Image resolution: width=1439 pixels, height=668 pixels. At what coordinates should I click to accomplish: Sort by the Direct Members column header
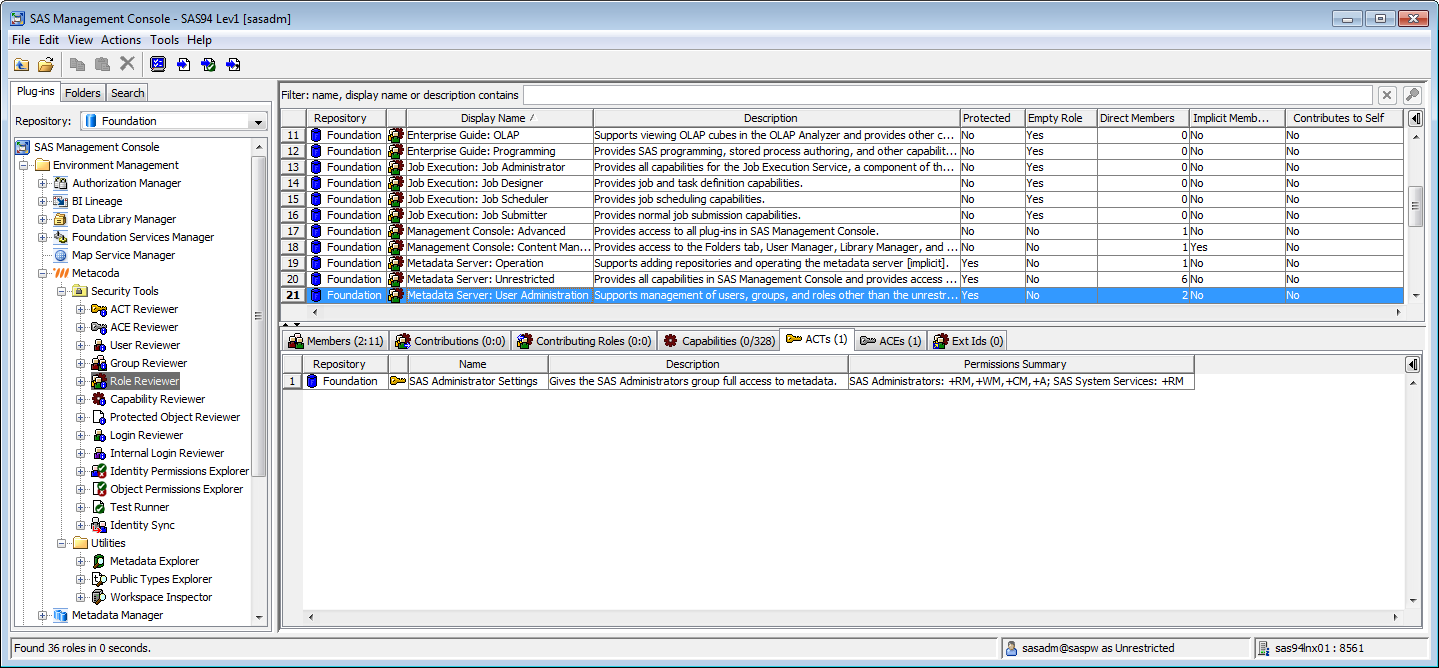click(x=1142, y=118)
